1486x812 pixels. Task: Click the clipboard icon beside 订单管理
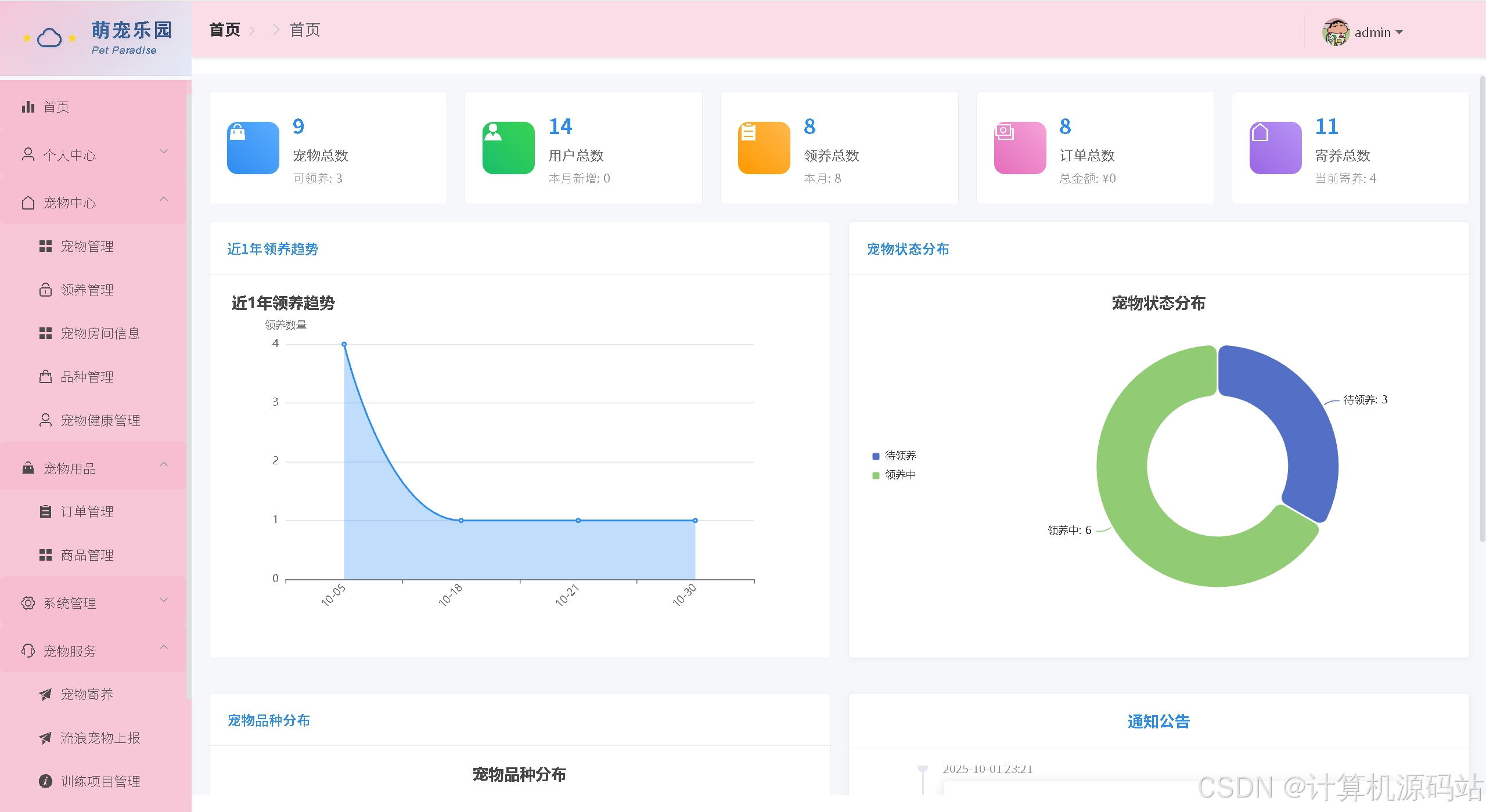45,511
